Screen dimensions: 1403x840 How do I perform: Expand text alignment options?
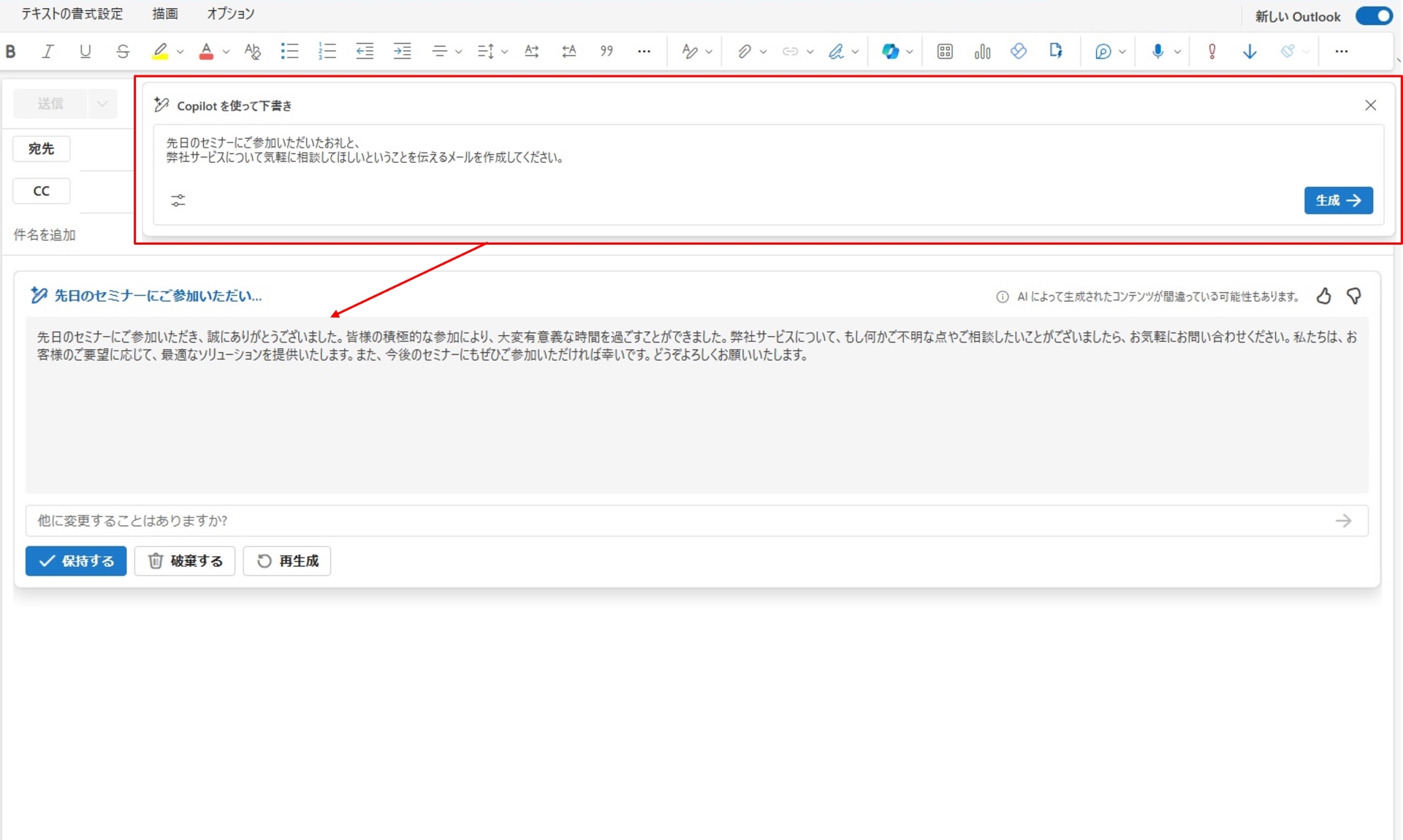[458, 52]
